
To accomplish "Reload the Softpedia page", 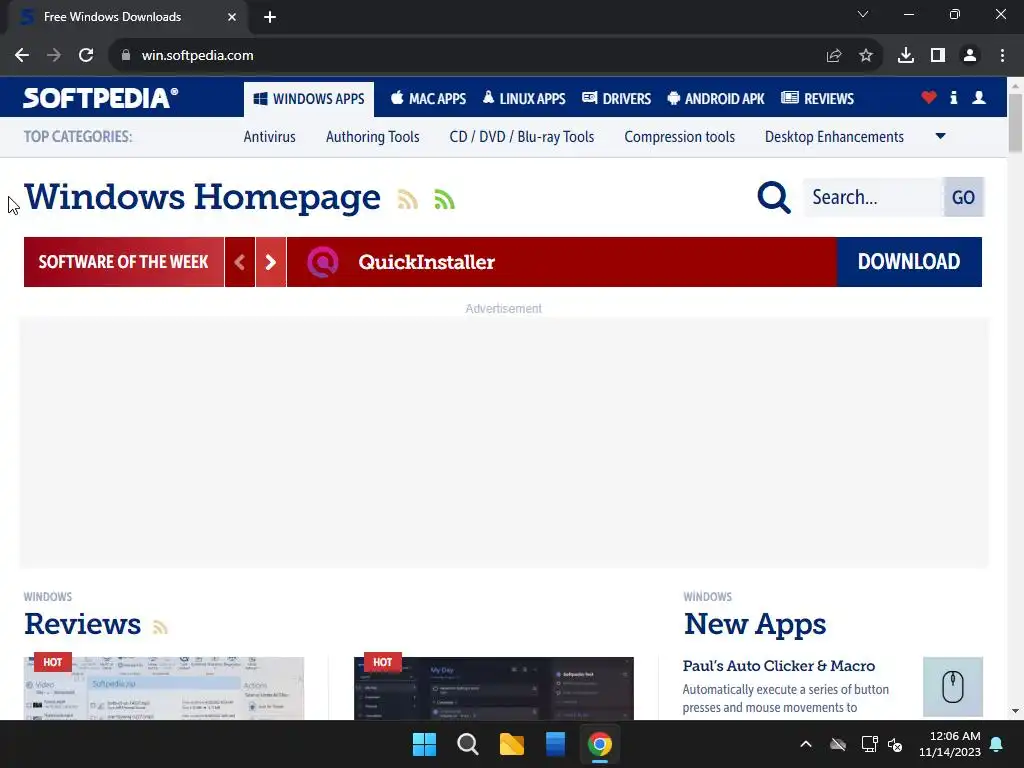I will (x=86, y=56).
